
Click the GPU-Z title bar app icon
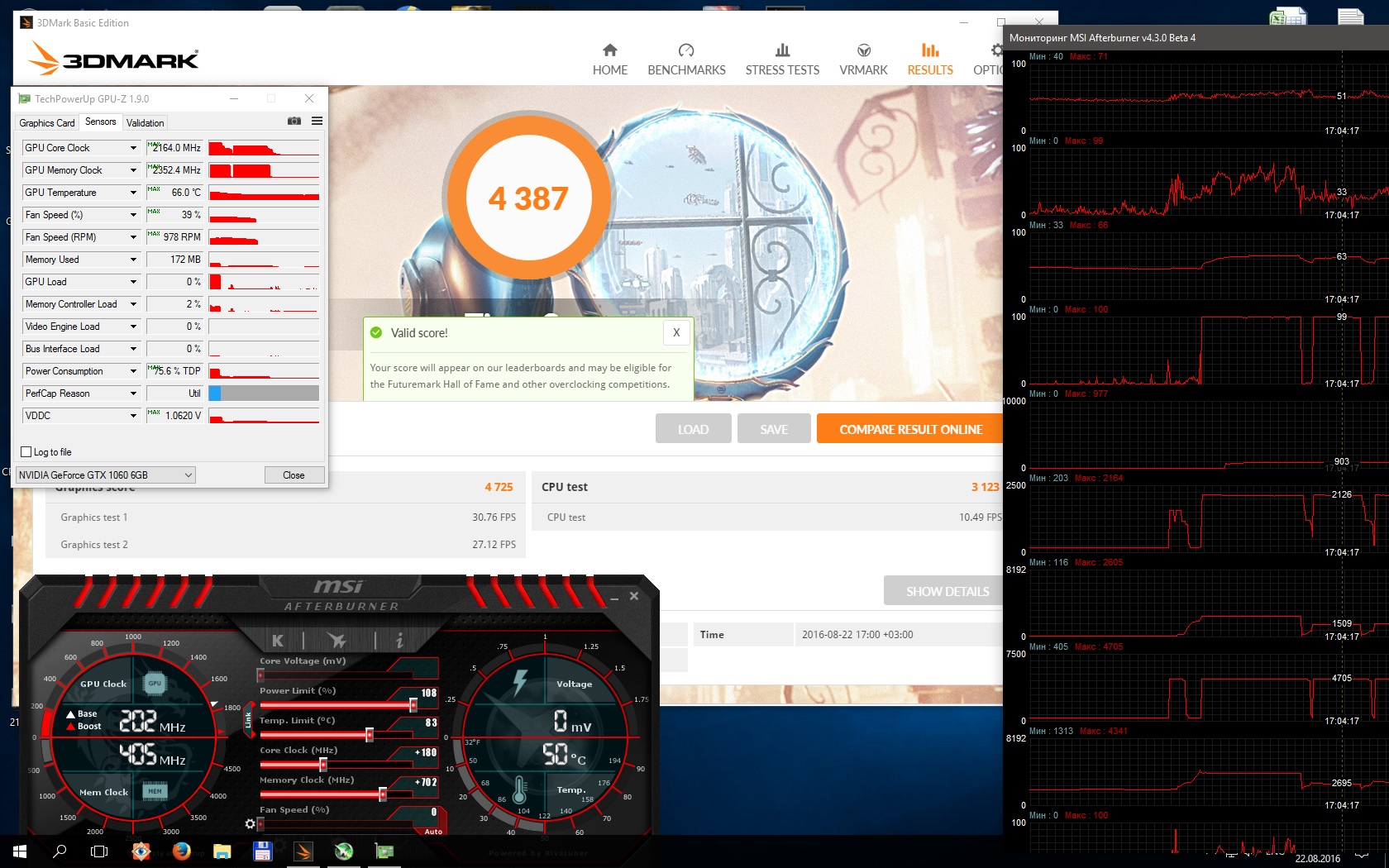(x=24, y=98)
